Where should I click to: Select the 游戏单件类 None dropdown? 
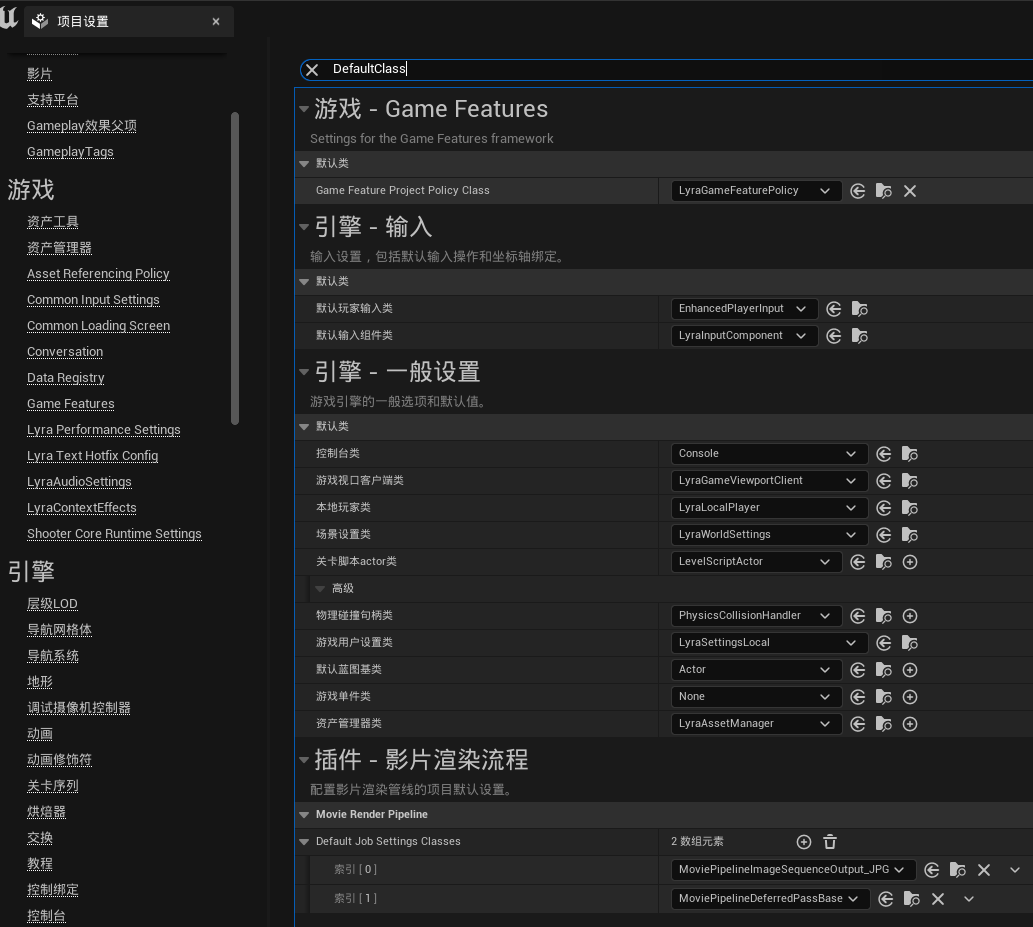pos(756,697)
